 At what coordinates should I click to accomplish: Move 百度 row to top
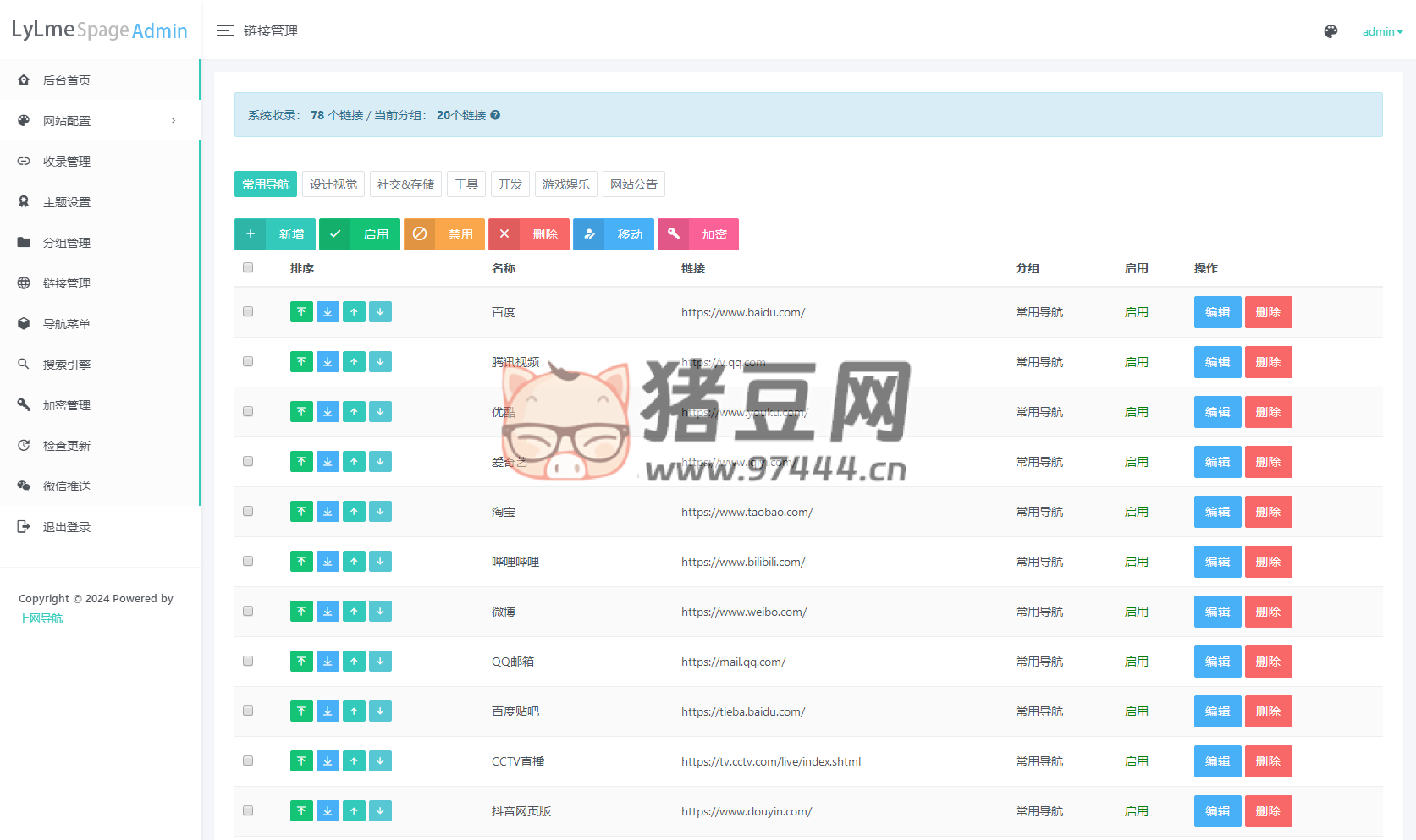[301, 312]
